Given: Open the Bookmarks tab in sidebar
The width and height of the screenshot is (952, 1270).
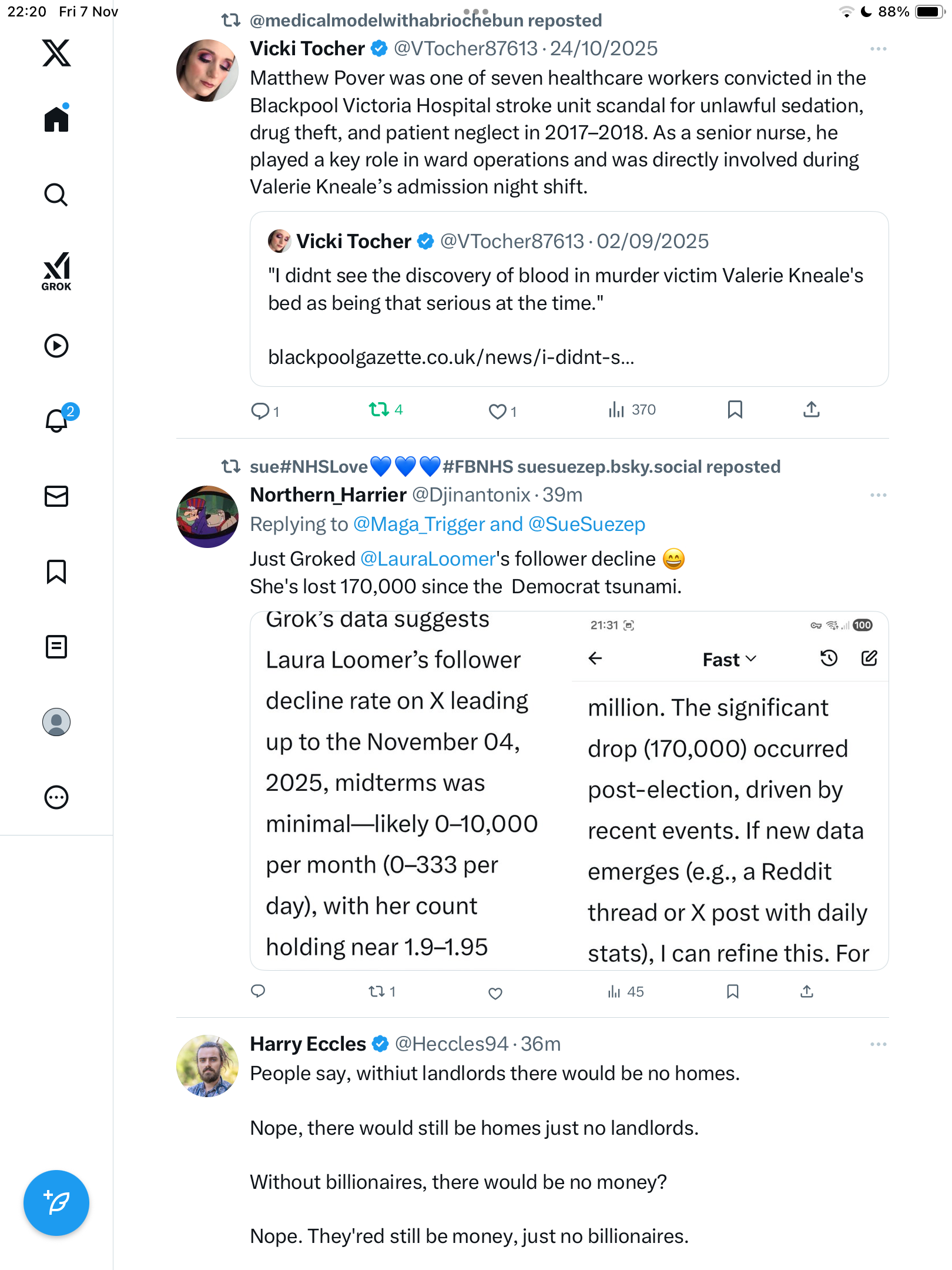Looking at the screenshot, I should [56, 571].
